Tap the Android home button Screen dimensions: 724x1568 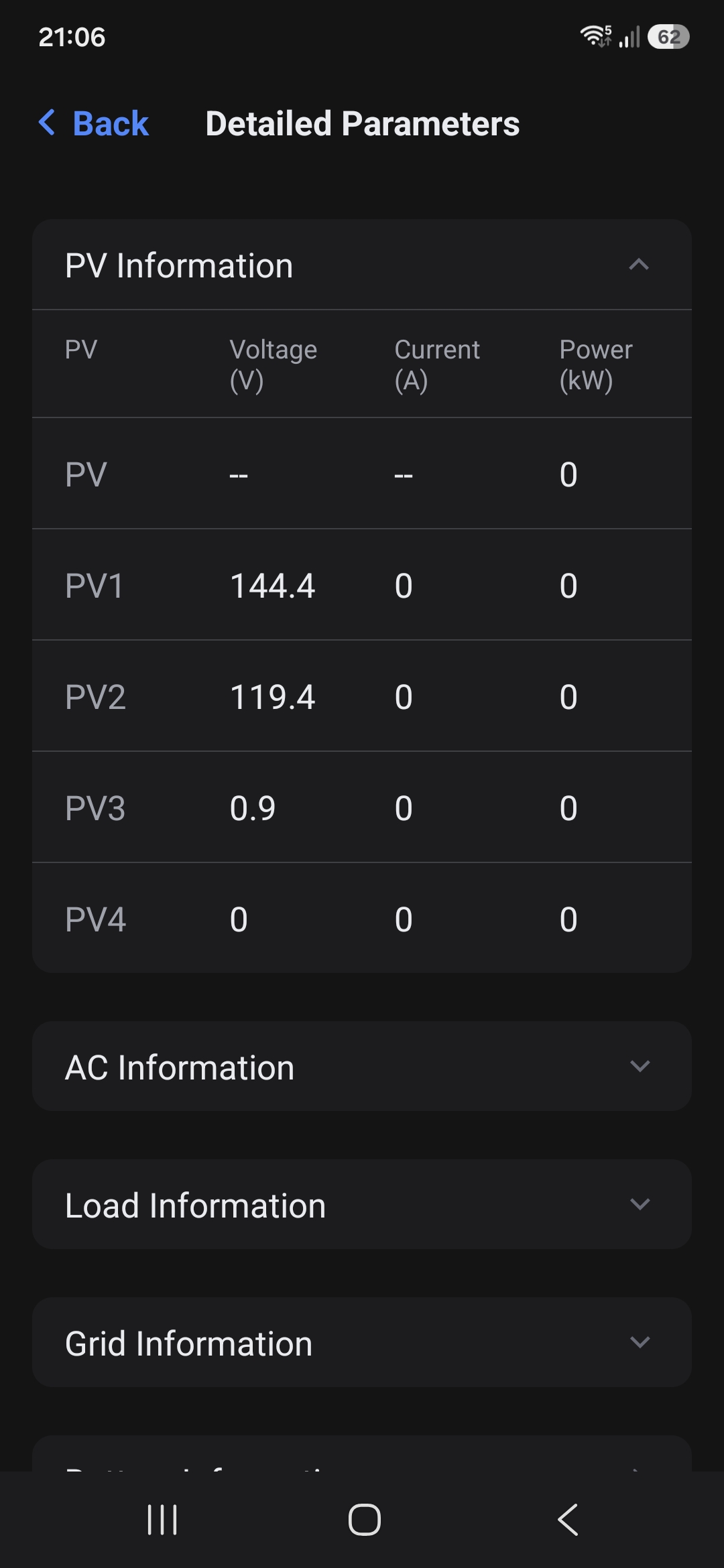(x=365, y=1519)
